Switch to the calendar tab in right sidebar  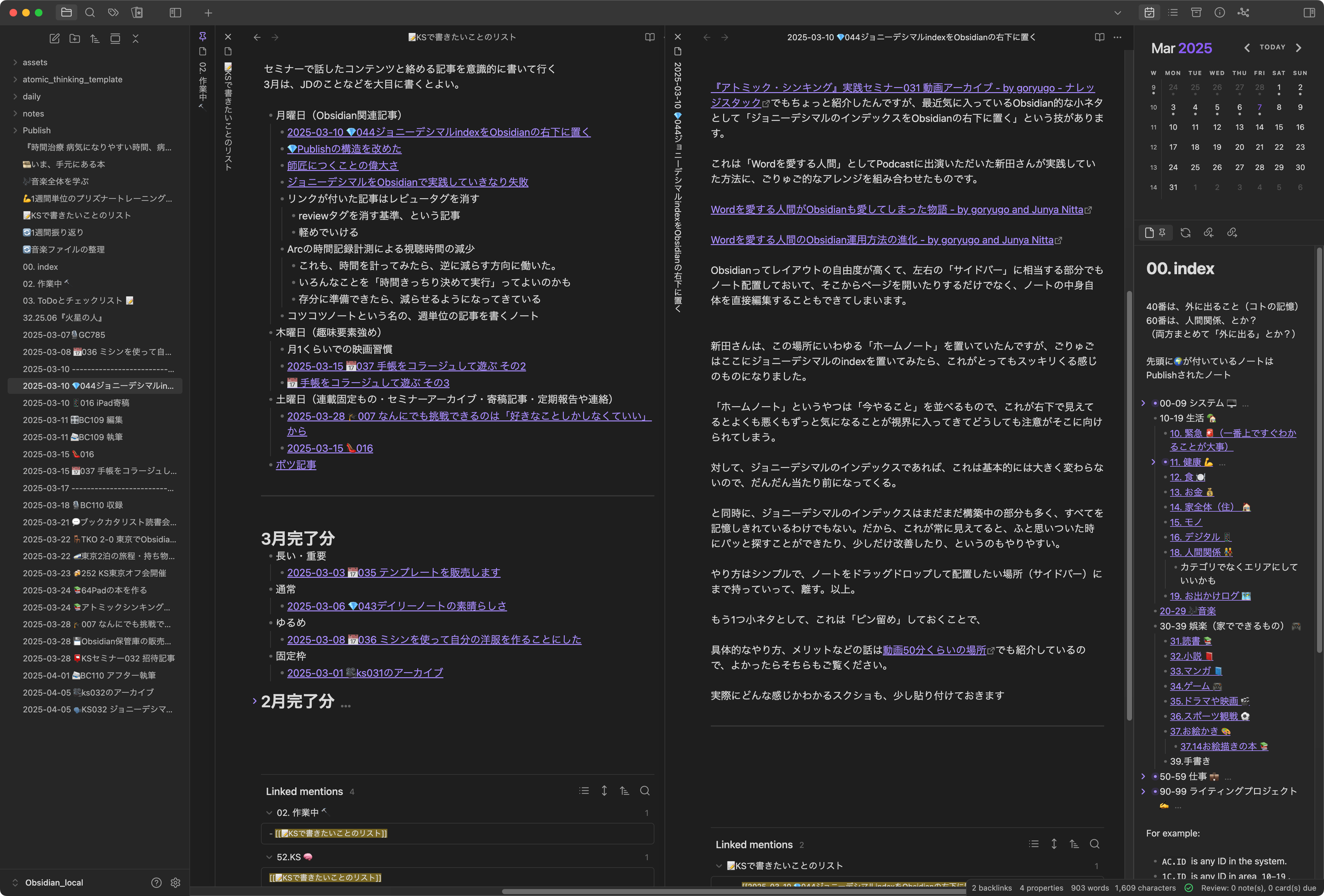coord(1149,13)
